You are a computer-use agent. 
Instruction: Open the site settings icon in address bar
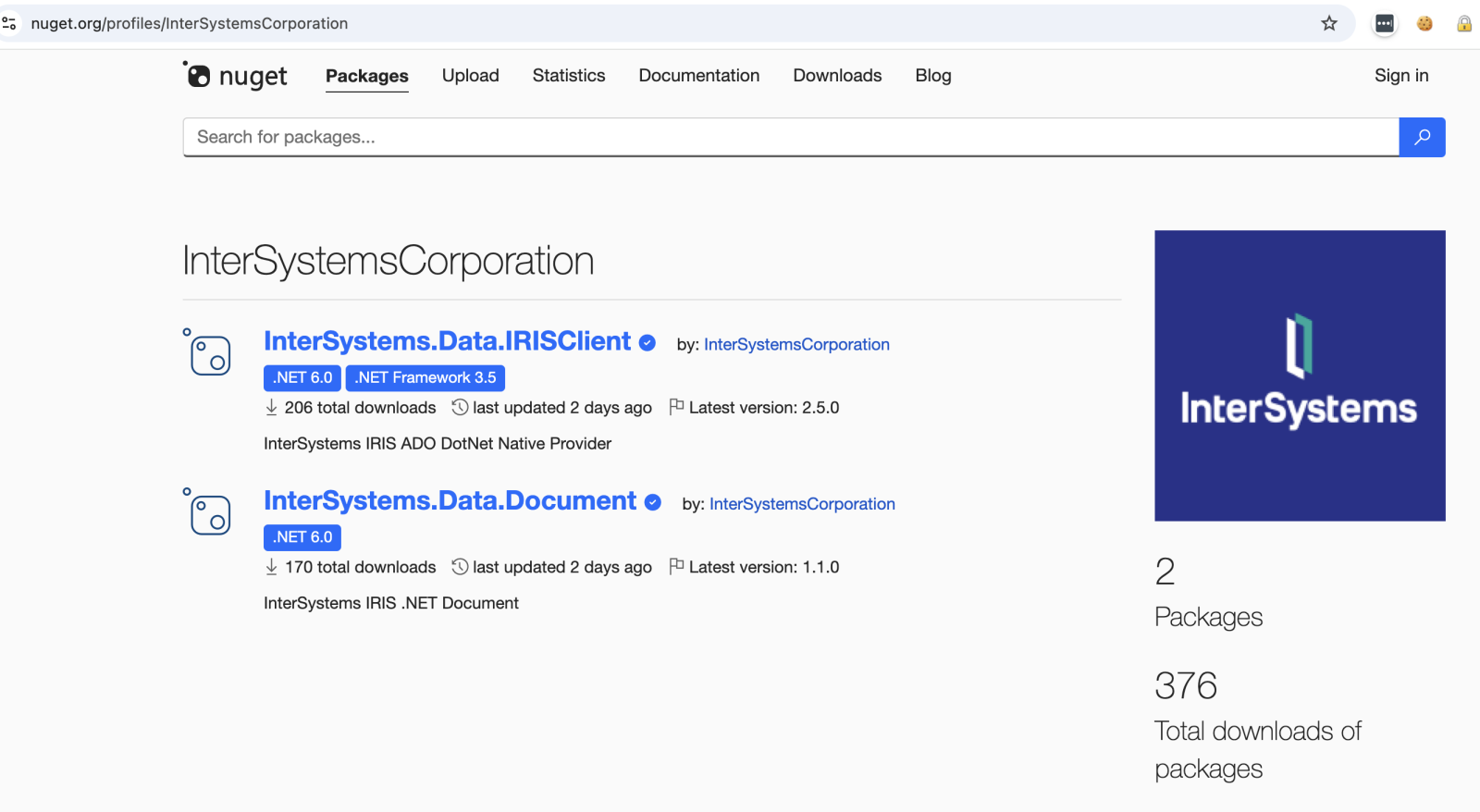coord(9,23)
